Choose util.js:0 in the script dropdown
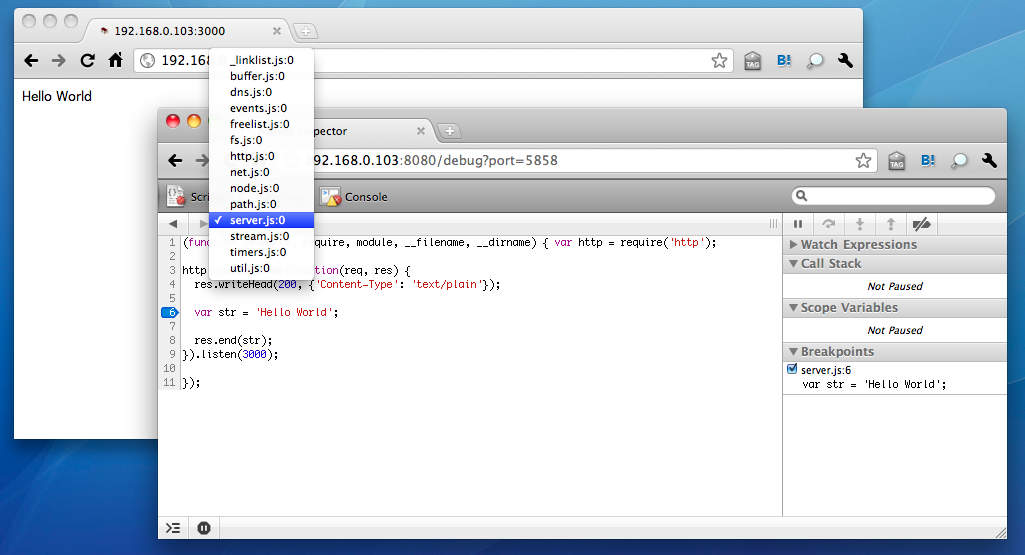The width and height of the screenshot is (1025, 555). coord(250,268)
